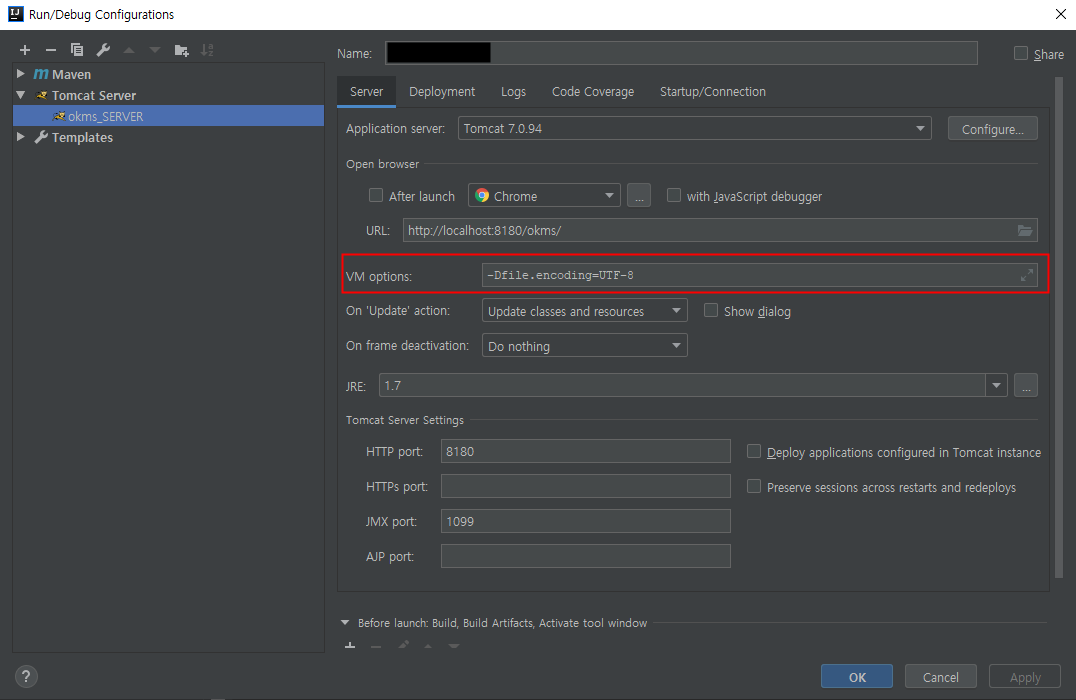Click the AJP port field
This screenshot has width=1076, height=700.
585,557
